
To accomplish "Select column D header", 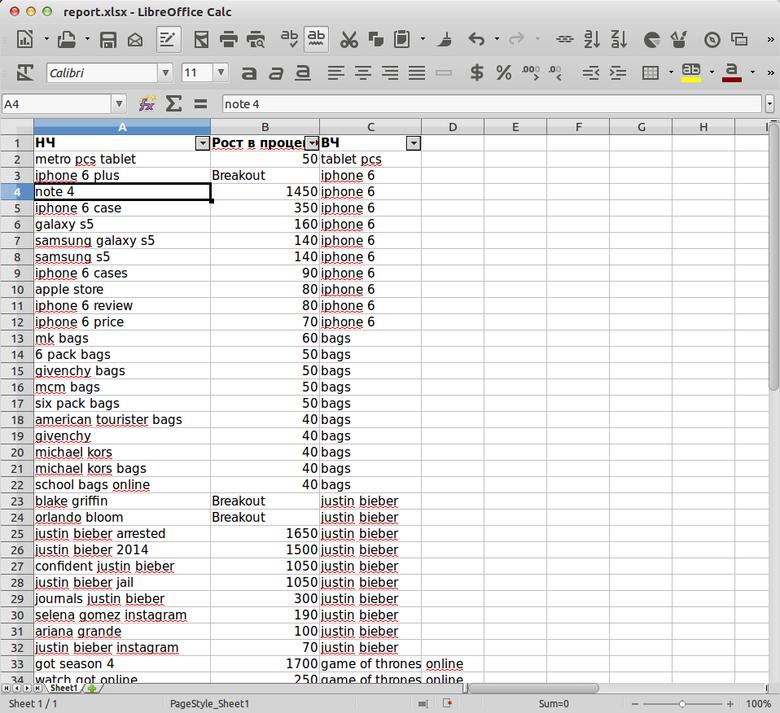I will coord(452,127).
